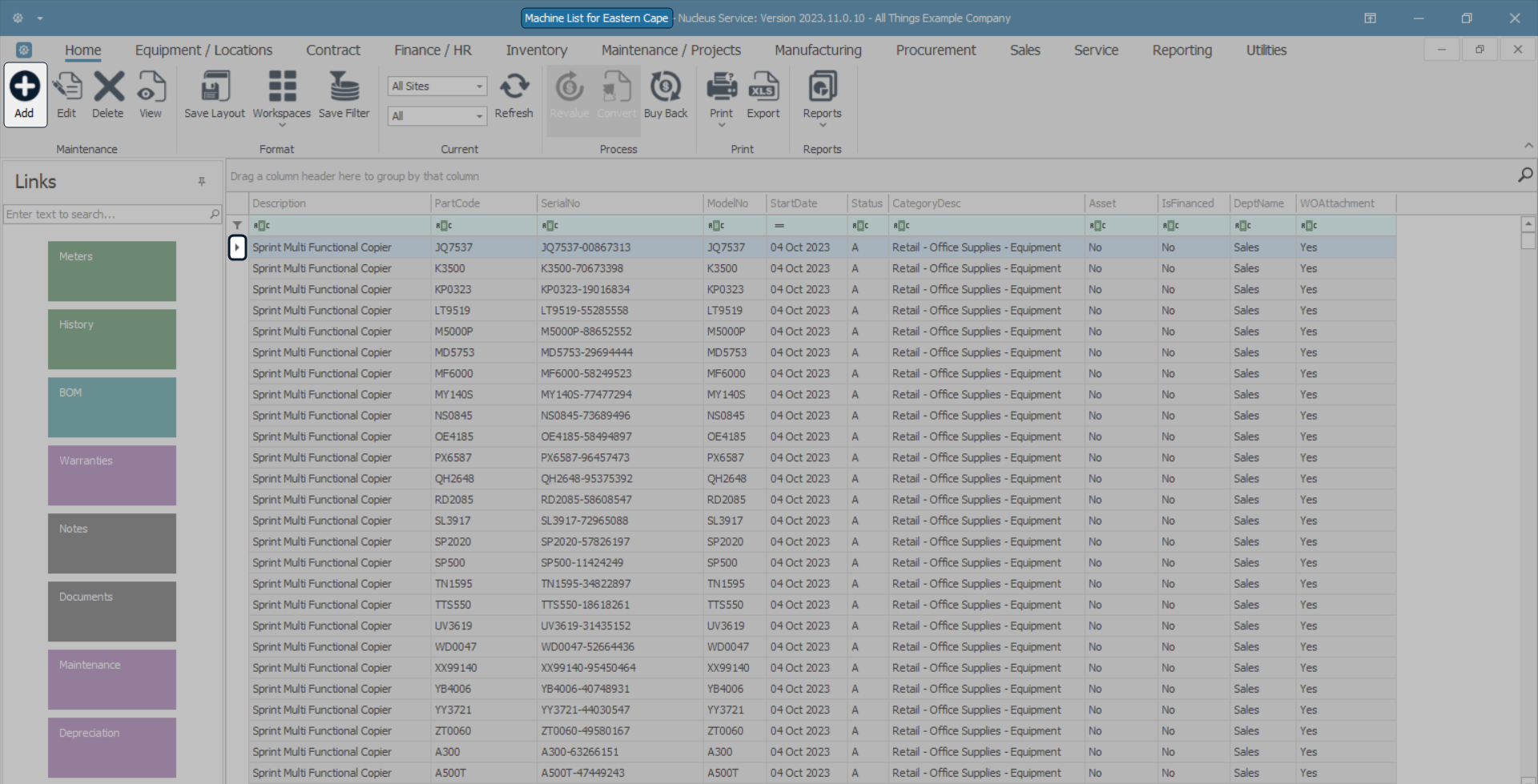Open the grid search magnifier icon
This screenshot has height=784, width=1538.
(1525, 175)
